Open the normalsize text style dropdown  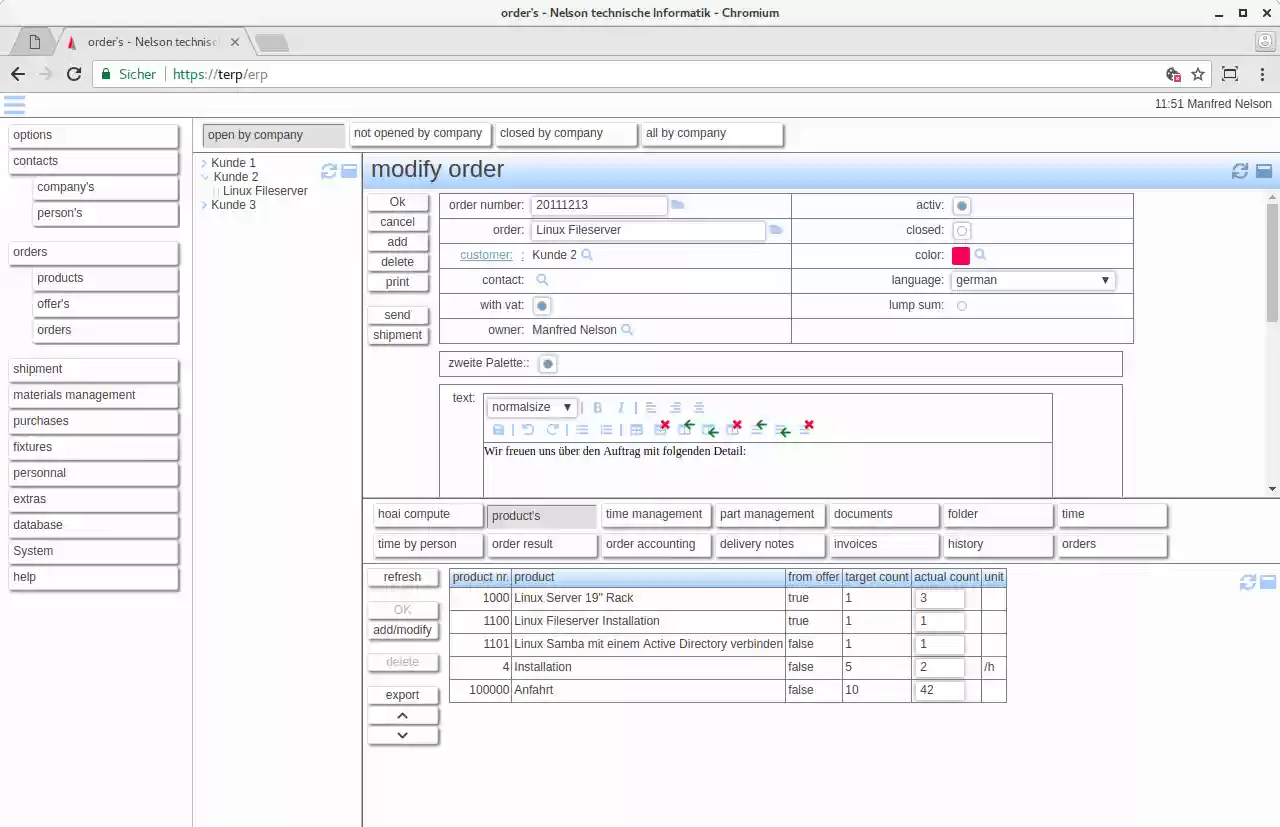[x=531, y=407]
